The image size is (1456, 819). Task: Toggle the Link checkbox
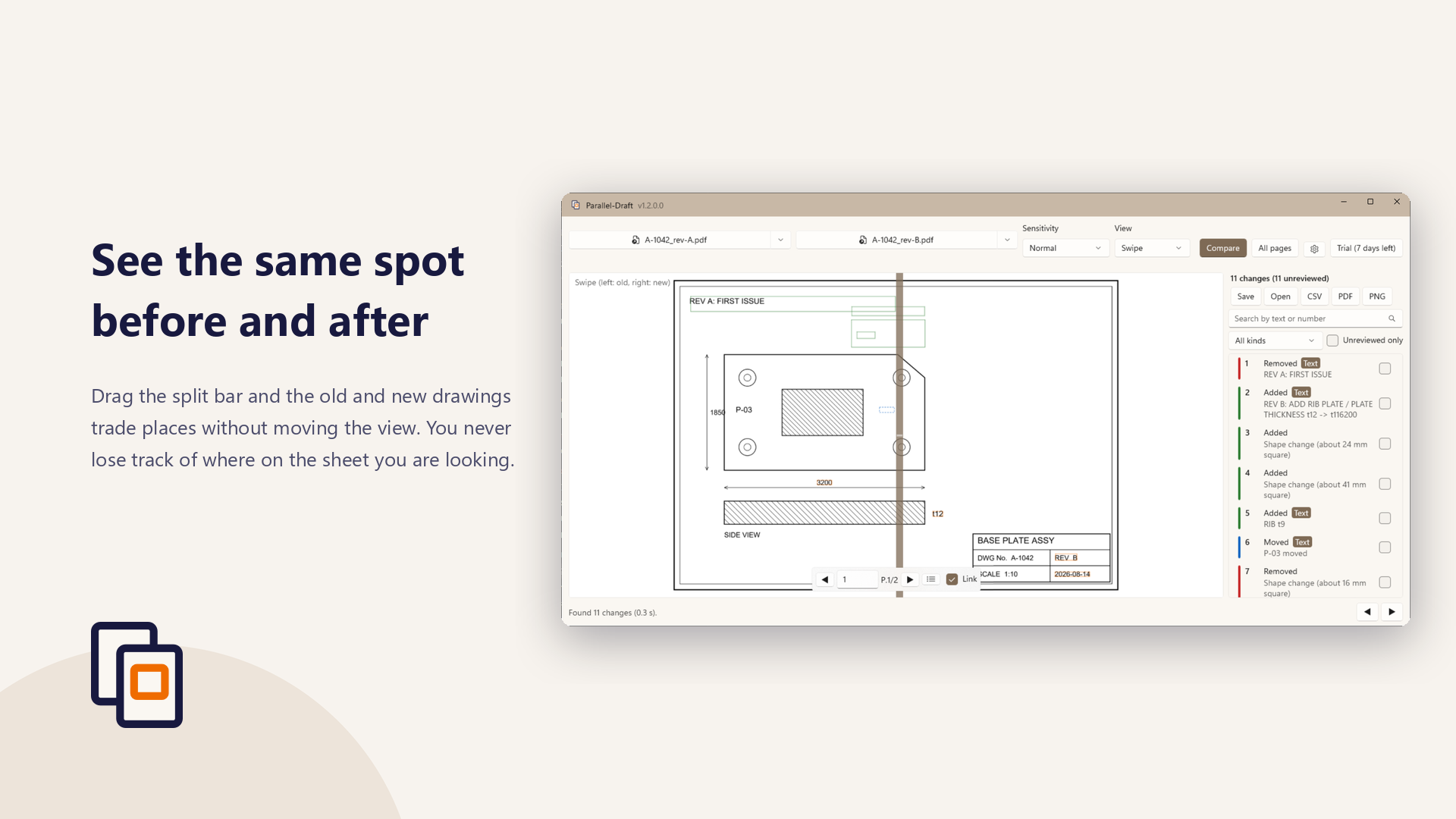952,579
